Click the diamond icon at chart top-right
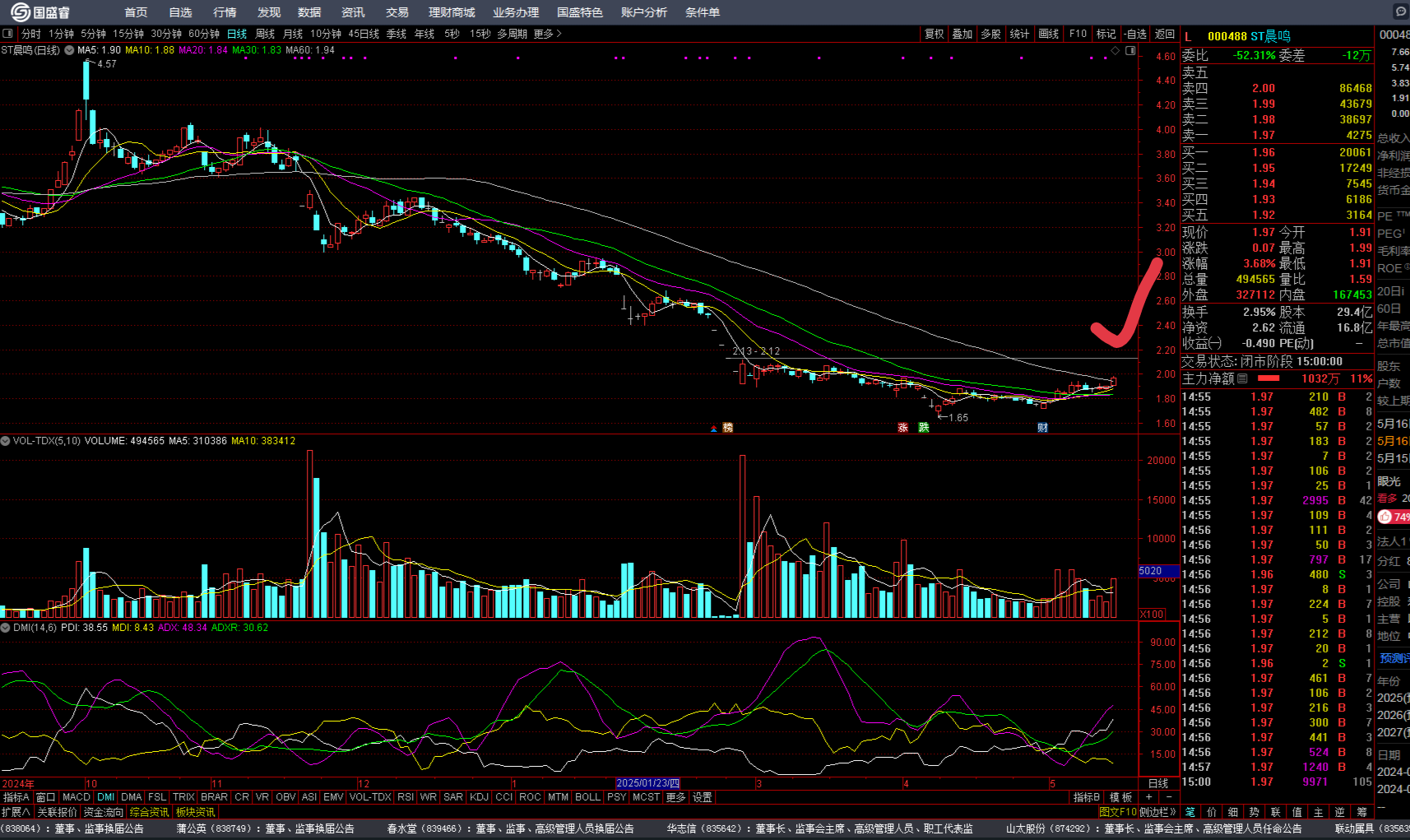The image size is (1410, 840). tap(1115, 51)
